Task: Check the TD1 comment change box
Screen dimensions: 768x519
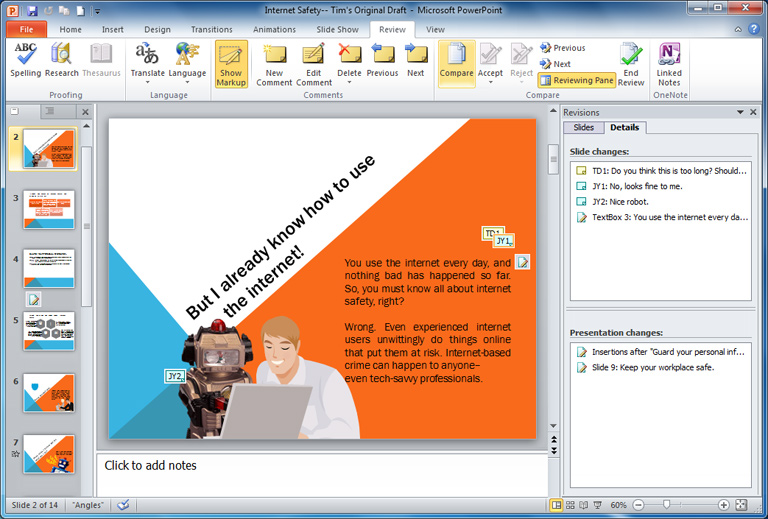Action: pos(581,171)
